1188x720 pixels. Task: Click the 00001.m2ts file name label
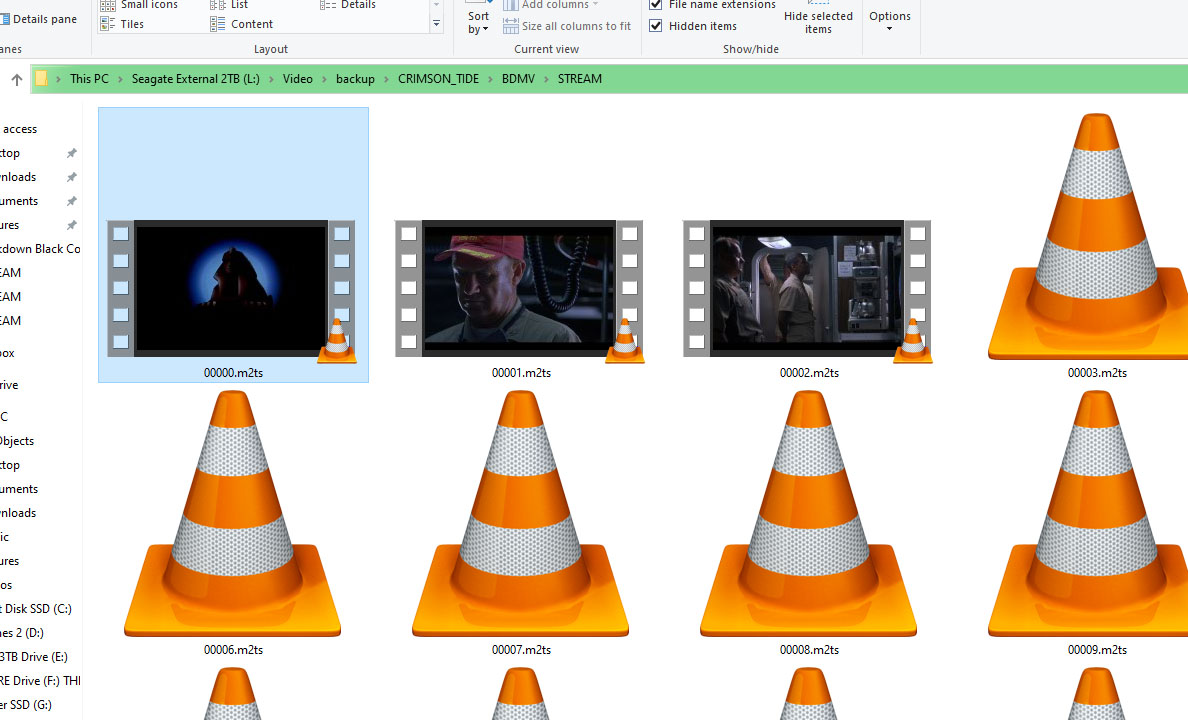(521, 373)
